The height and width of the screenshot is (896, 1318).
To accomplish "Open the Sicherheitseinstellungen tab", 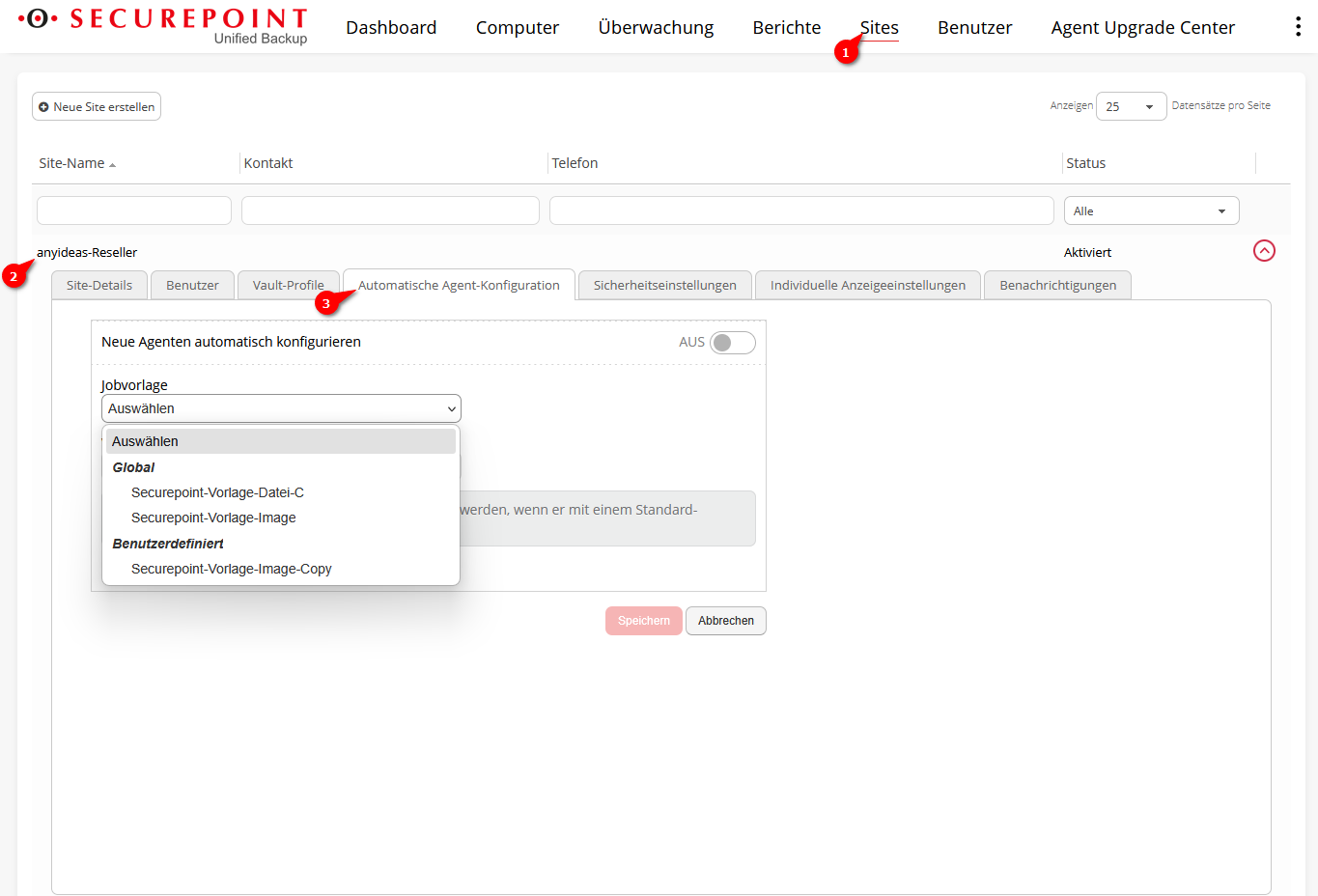I will [664, 285].
